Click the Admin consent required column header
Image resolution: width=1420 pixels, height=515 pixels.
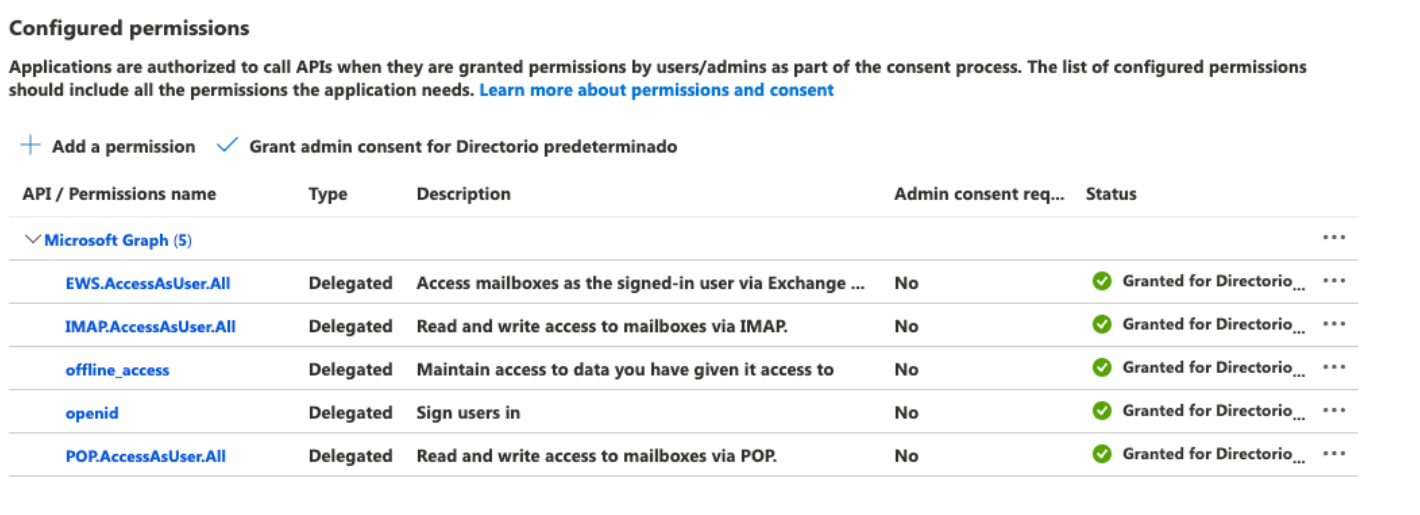pyautogui.click(x=979, y=194)
